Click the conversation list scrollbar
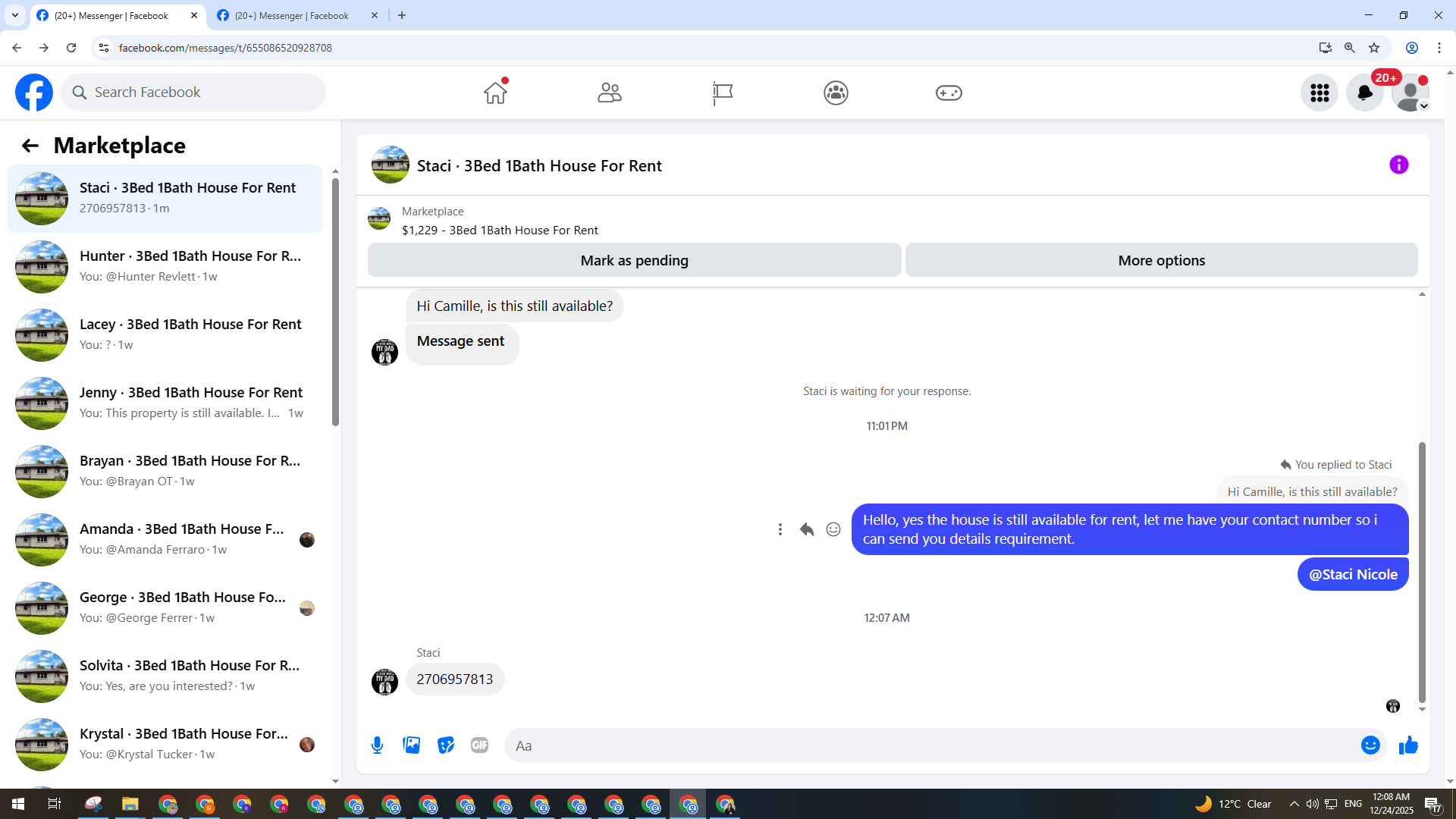Image resolution: width=1456 pixels, height=819 pixels. click(x=335, y=303)
